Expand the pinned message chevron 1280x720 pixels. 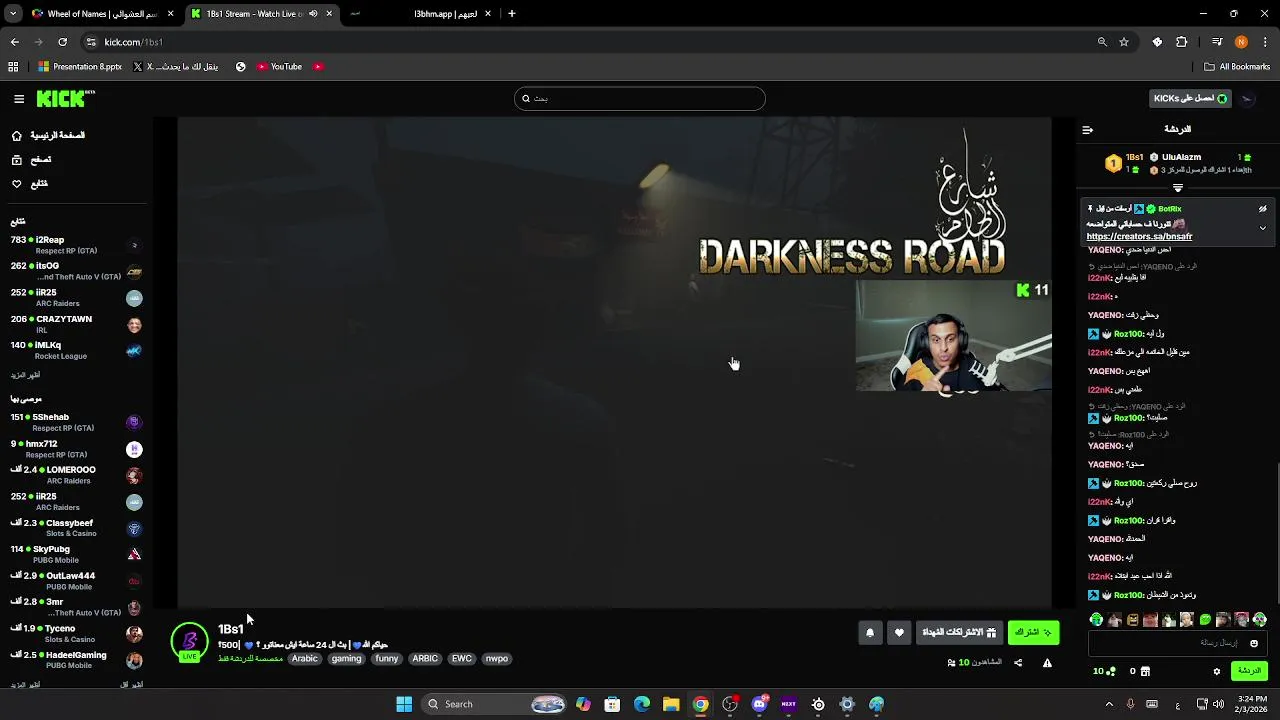coord(1262,228)
